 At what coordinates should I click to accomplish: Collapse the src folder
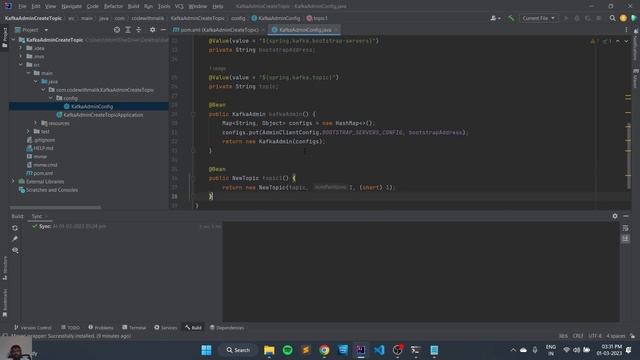pyautogui.click(x=21, y=65)
